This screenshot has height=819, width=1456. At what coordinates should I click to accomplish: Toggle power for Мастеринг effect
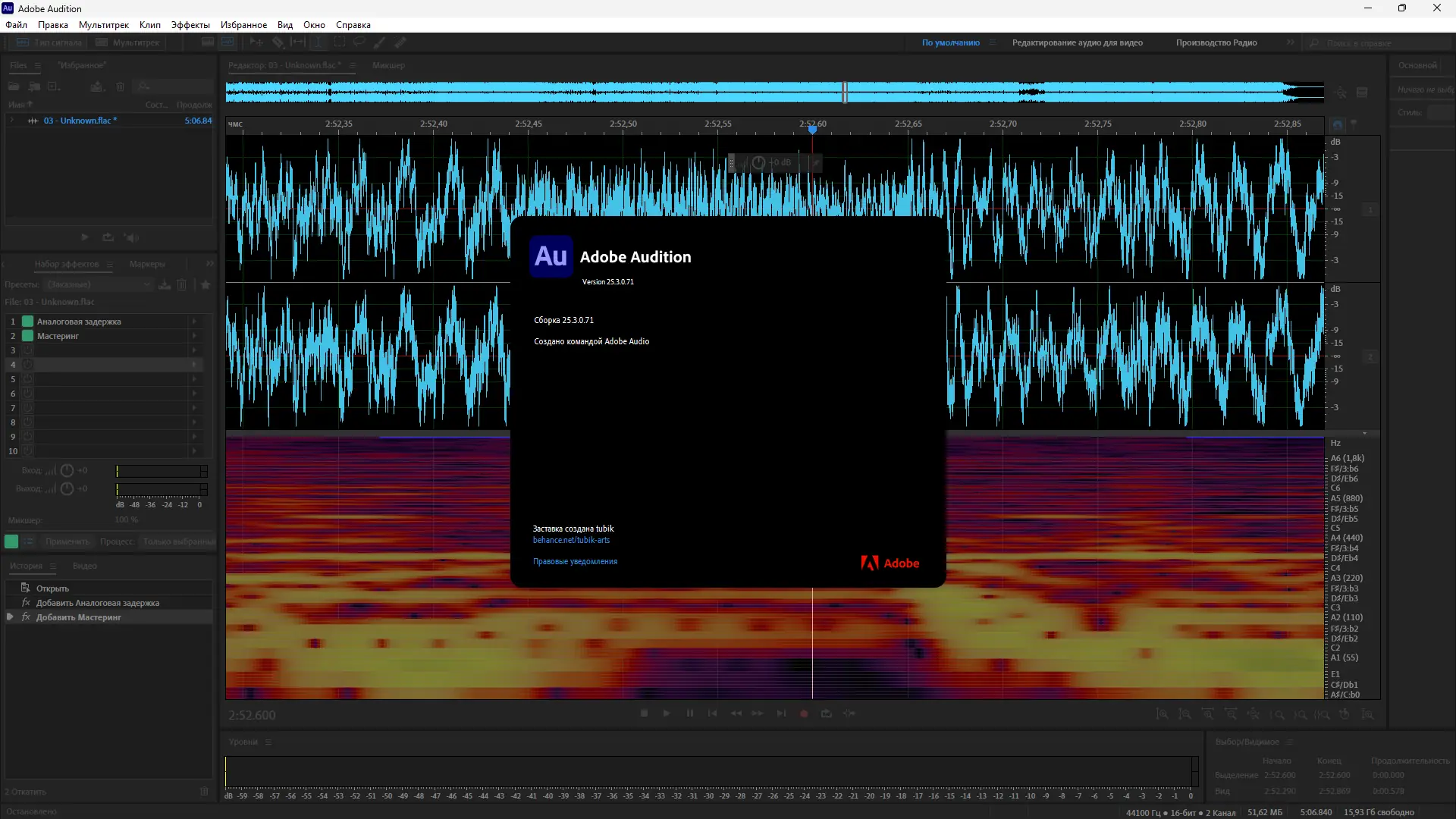point(28,336)
